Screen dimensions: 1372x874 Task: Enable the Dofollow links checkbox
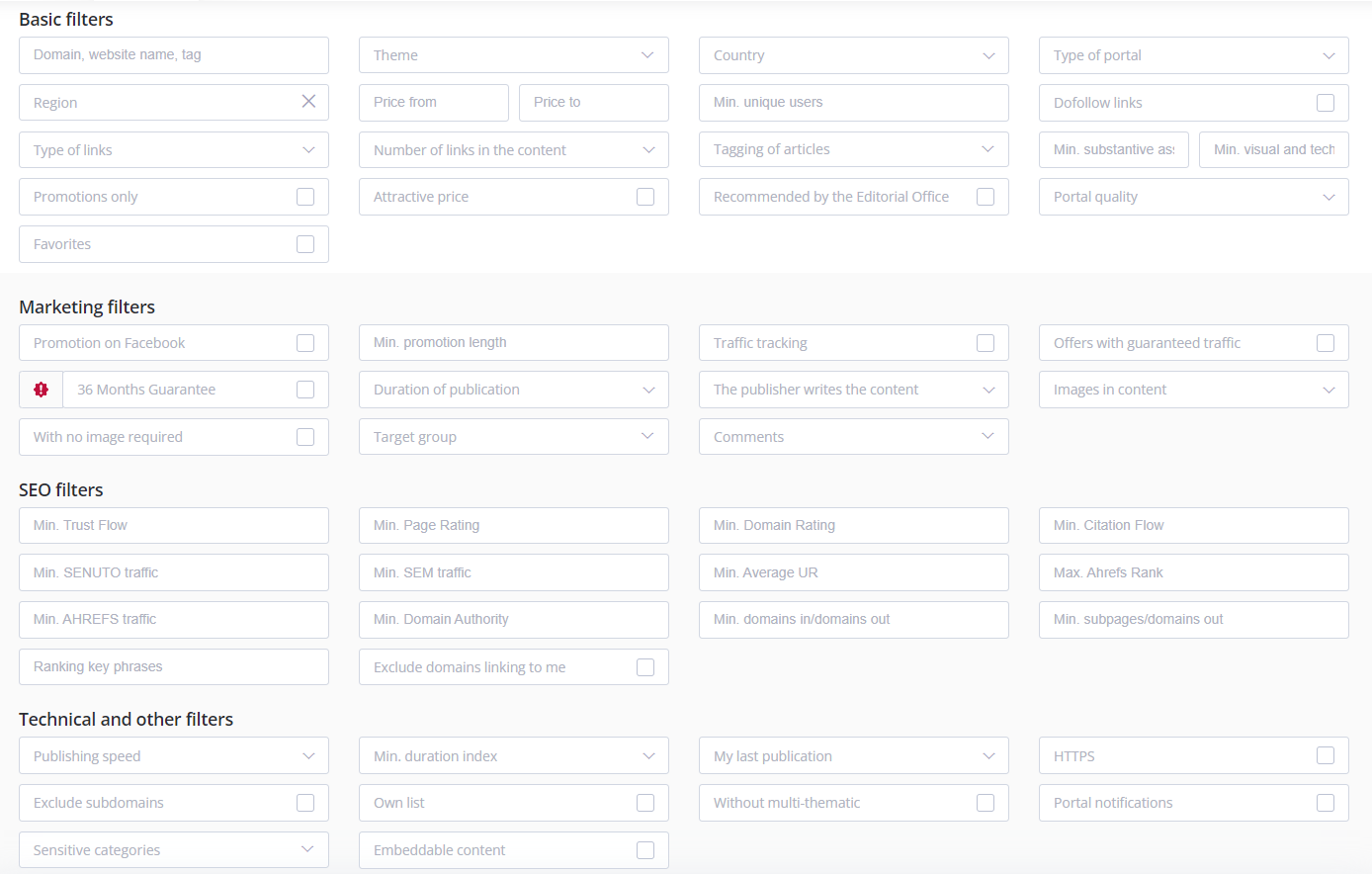click(x=1326, y=103)
